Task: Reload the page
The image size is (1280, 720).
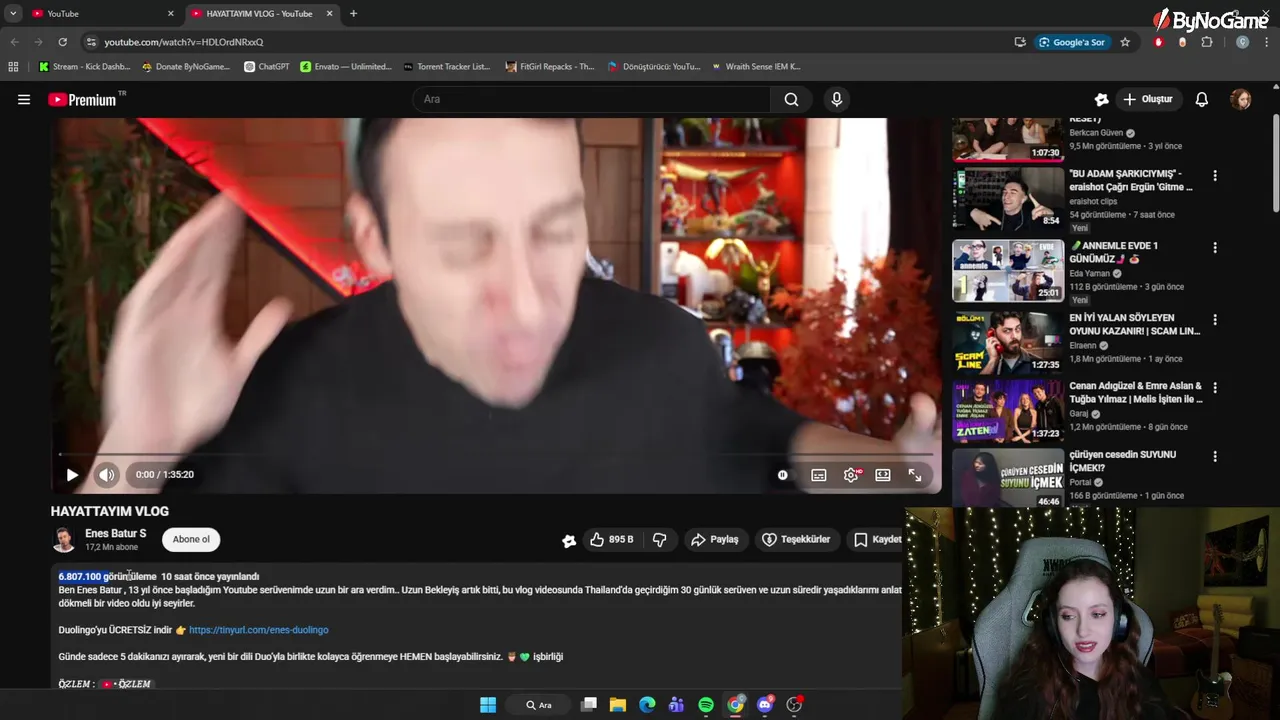Action: pyautogui.click(x=62, y=42)
